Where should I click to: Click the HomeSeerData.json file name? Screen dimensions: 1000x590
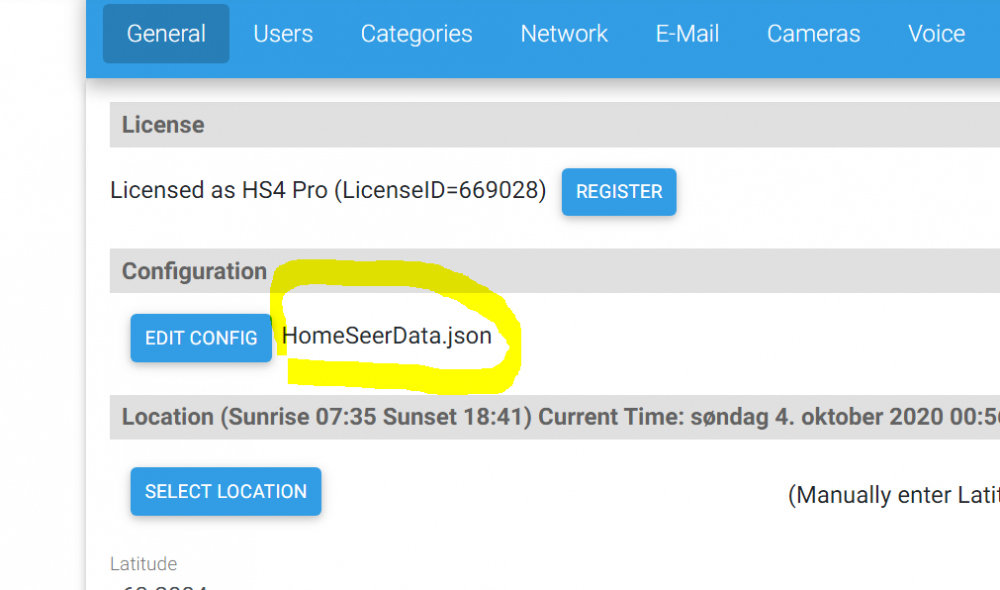tap(387, 336)
